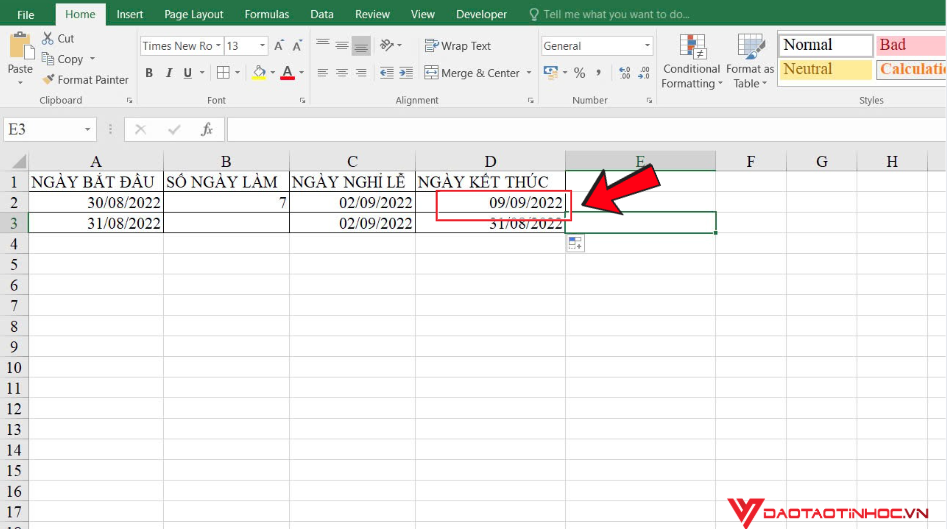Click the Accounting Number Format icon
Viewport: 947px width, 529px height.
pos(550,72)
